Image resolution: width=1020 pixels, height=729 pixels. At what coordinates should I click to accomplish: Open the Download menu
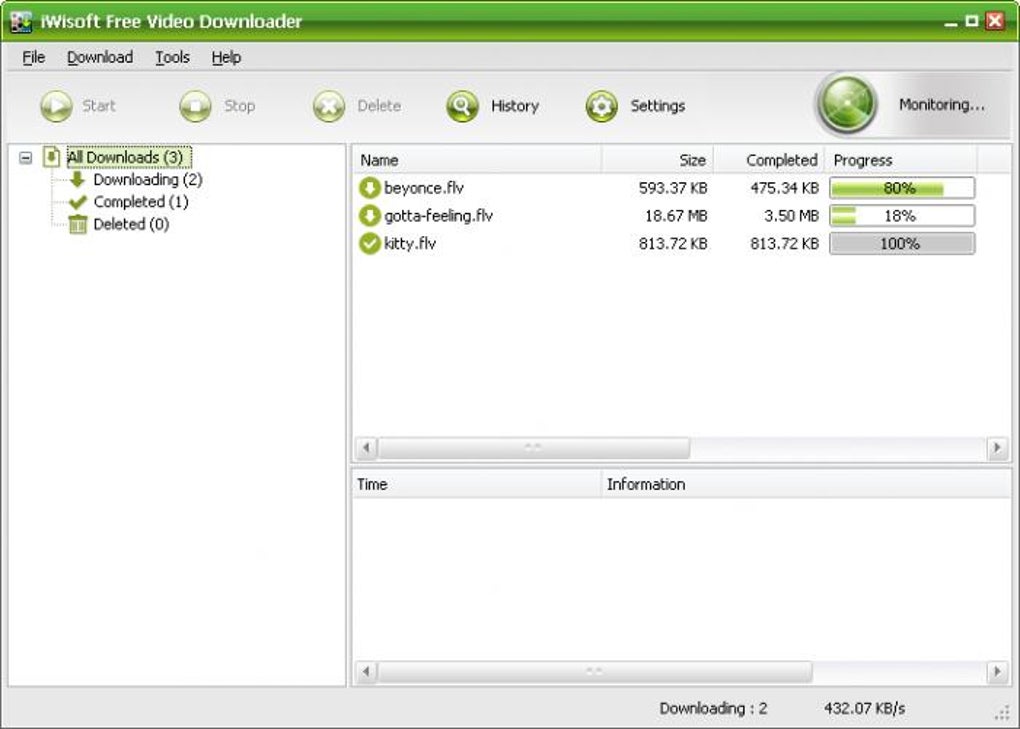click(x=100, y=57)
